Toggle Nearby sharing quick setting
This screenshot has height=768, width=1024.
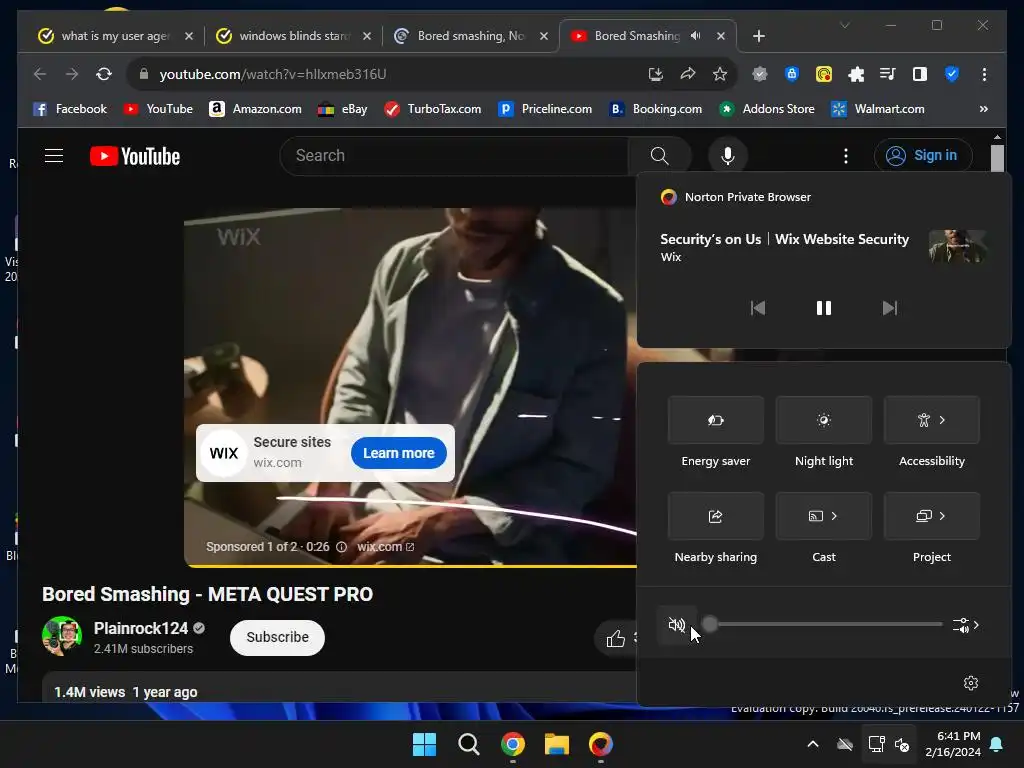(x=715, y=516)
